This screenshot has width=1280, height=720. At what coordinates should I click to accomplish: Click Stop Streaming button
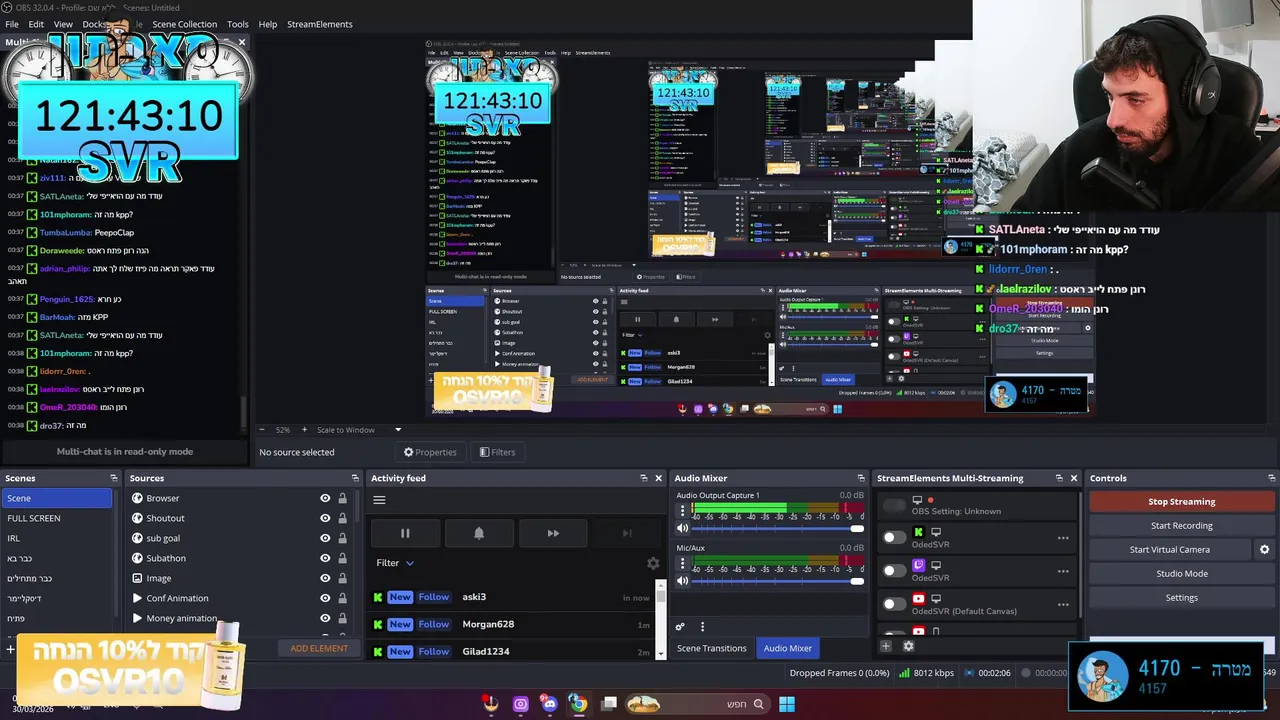click(x=1182, y=501)
